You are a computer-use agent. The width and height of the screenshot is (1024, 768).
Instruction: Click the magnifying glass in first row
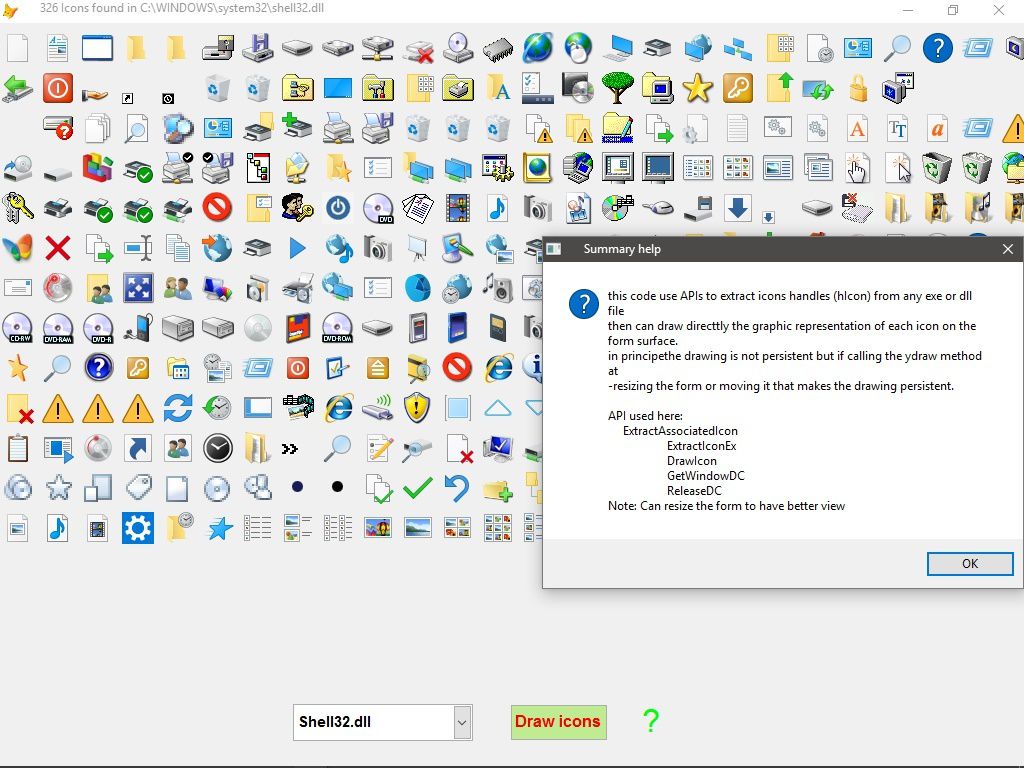pos(897,48)
